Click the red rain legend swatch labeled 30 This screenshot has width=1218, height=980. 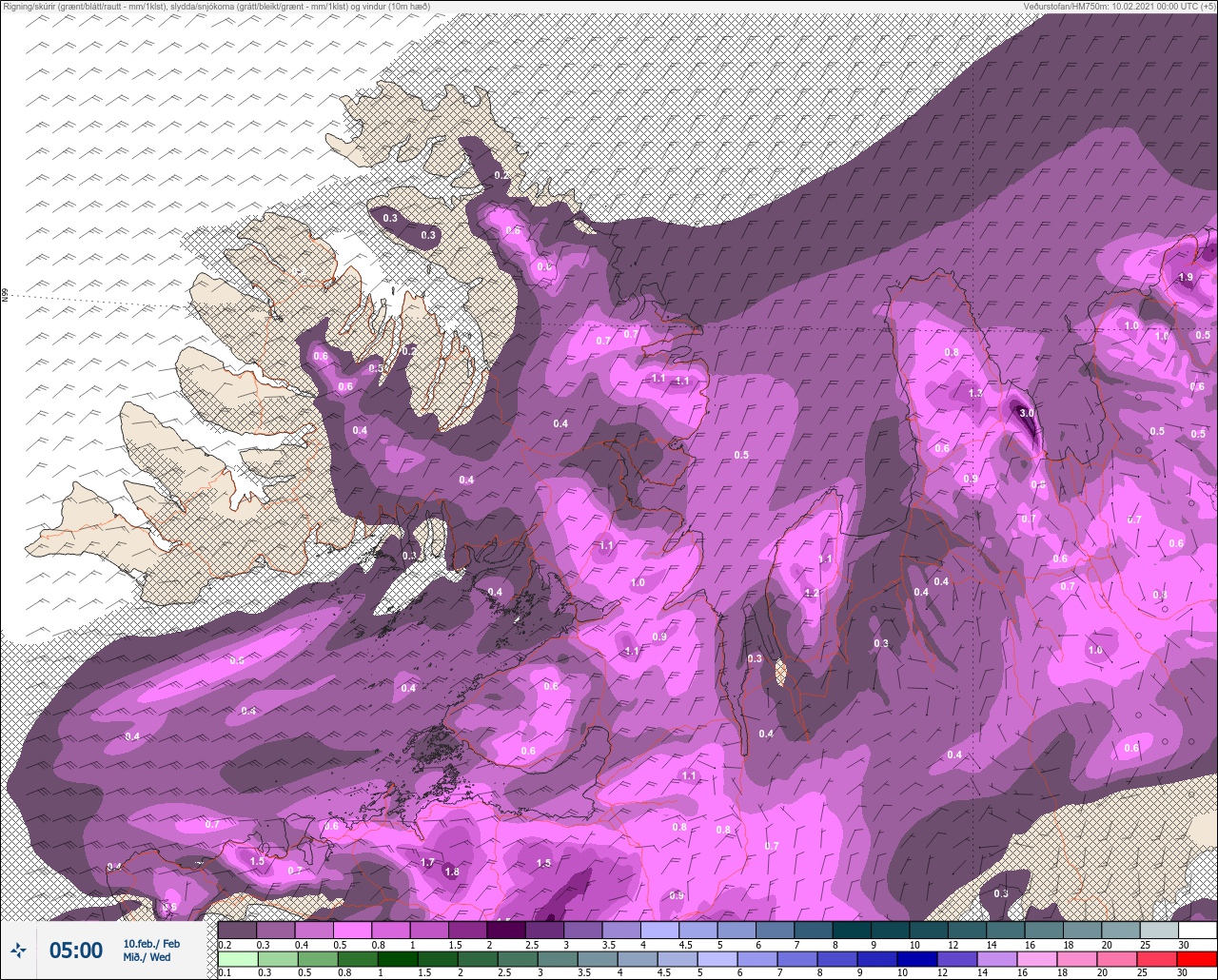[x=1197, y=958]
